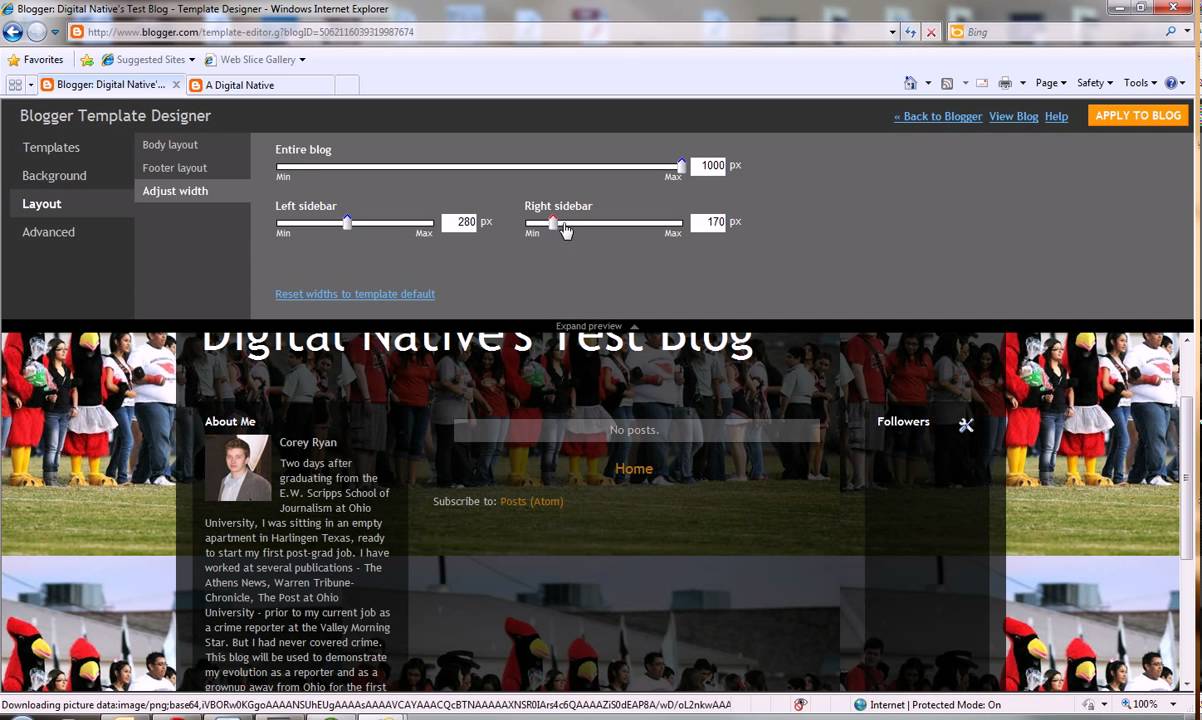
Task: Click the Read Mail envelope icon
Action: [x=982, y=83]
